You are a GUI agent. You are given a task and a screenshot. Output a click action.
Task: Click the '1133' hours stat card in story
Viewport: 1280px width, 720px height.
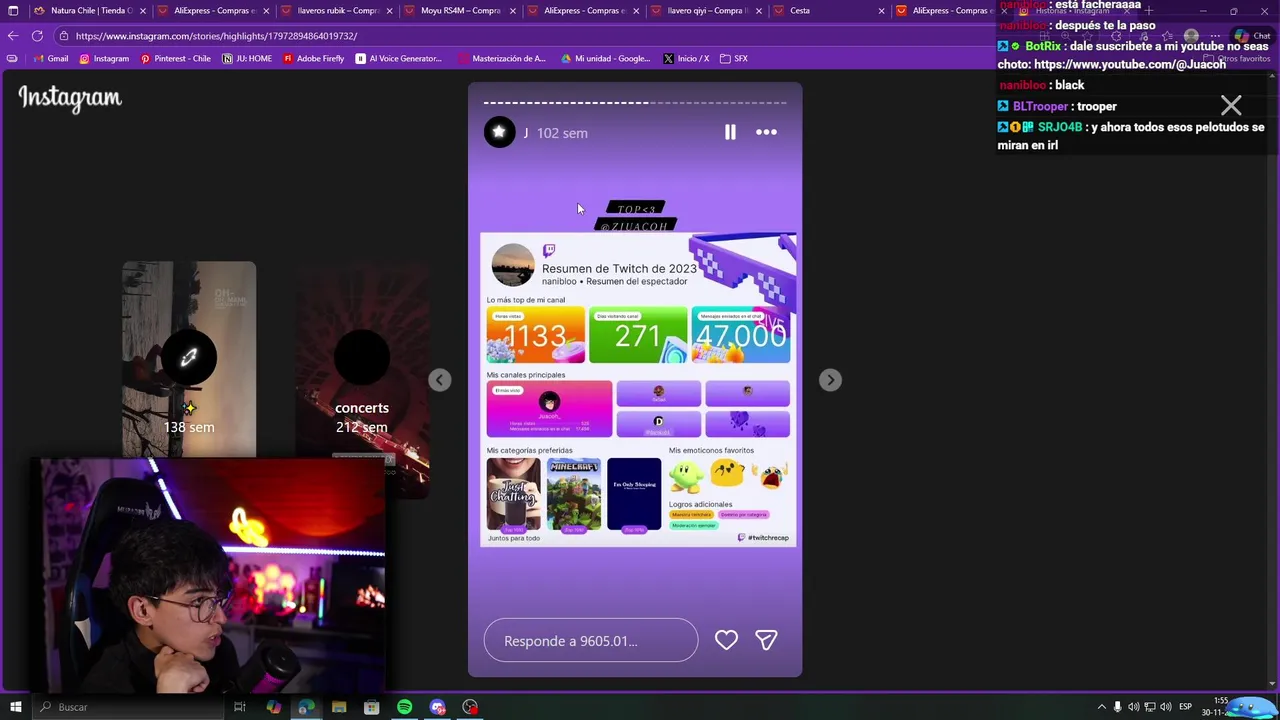[535, 335]
